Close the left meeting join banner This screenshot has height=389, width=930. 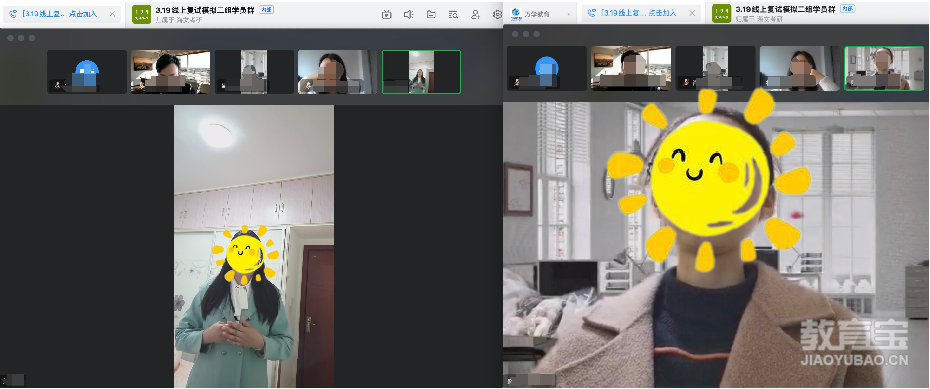point(112,14)
